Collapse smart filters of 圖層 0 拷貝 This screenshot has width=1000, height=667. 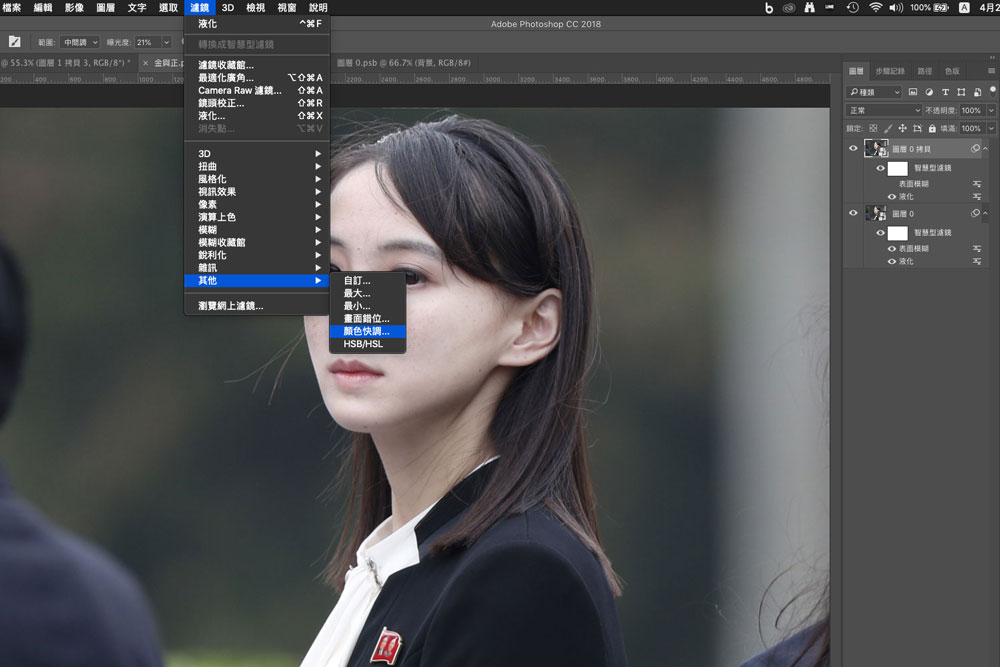[x=987, y=148]
